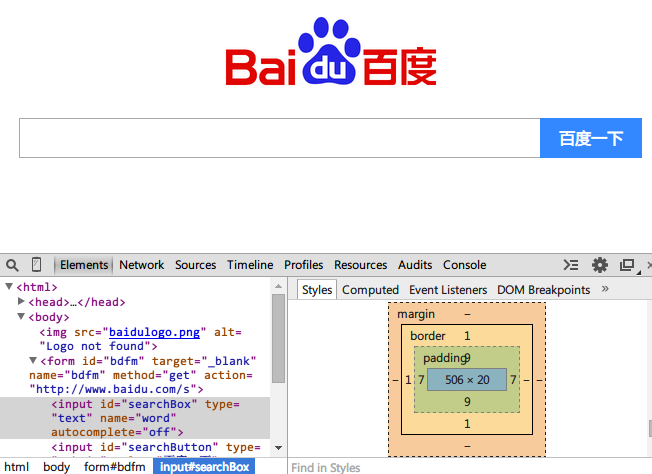The image size is (652, 474).
Task: Click the border label in box model
Action: [x=427, y=336]
